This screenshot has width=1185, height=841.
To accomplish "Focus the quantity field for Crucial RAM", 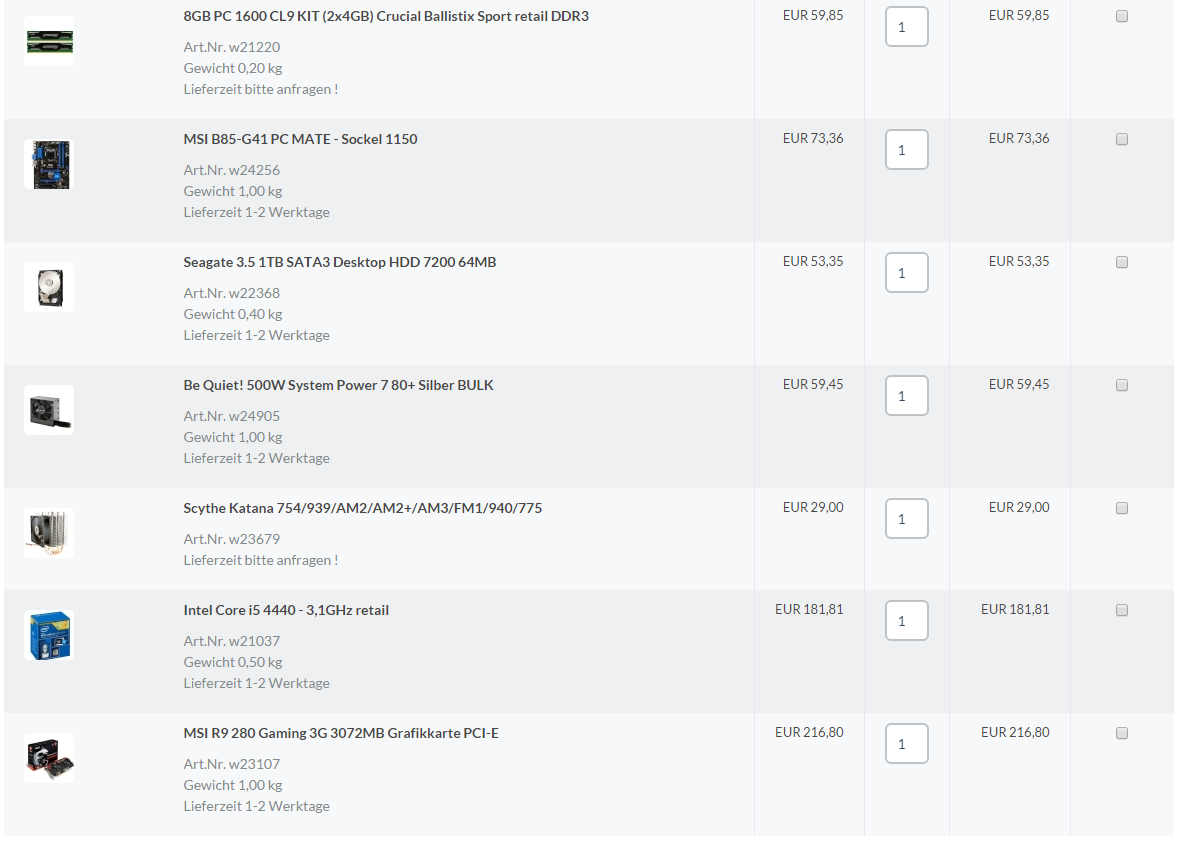I will [907, 27].
